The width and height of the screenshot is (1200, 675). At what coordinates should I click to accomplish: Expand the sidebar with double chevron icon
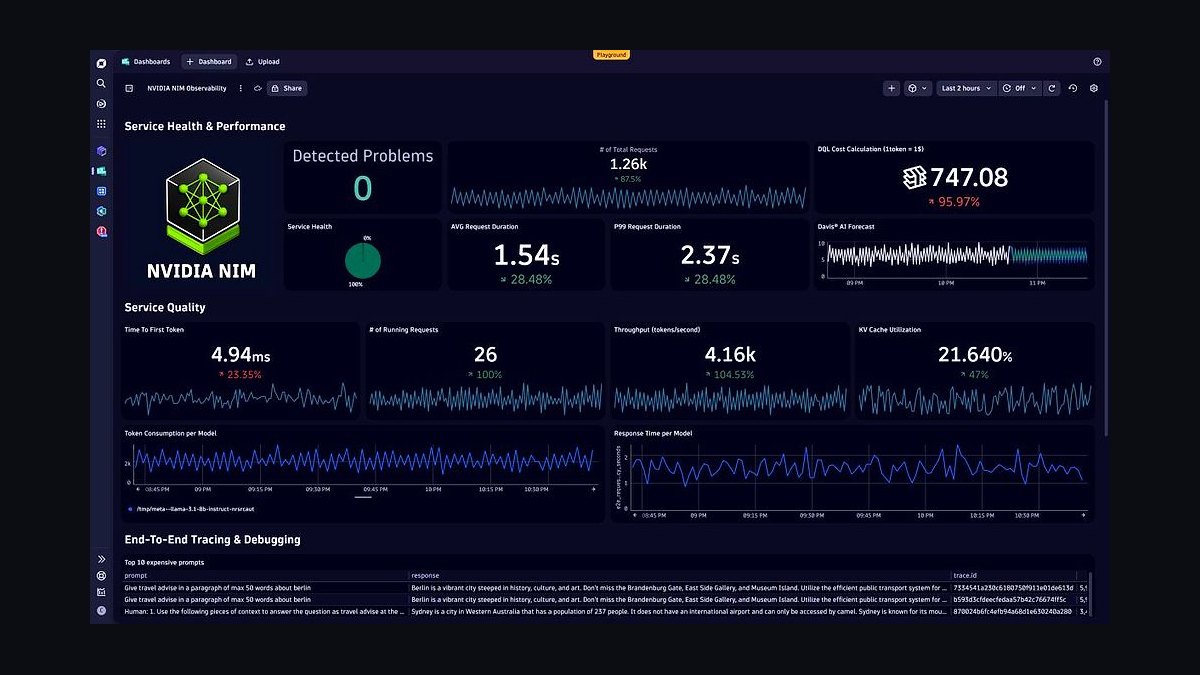point(101,559)
